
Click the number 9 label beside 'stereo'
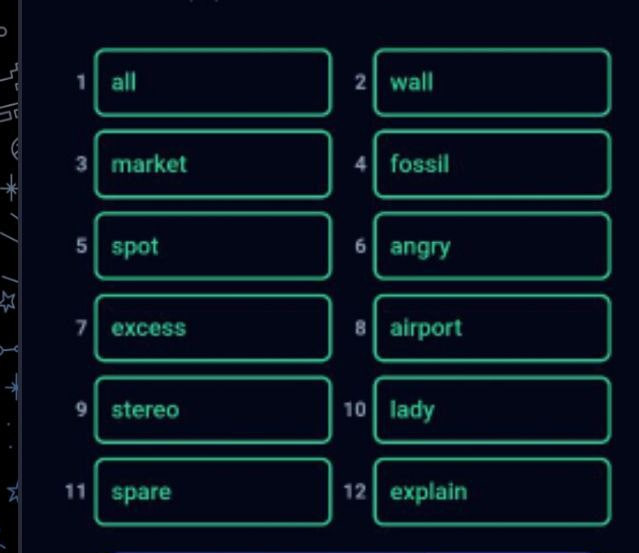tap(81, 410)
